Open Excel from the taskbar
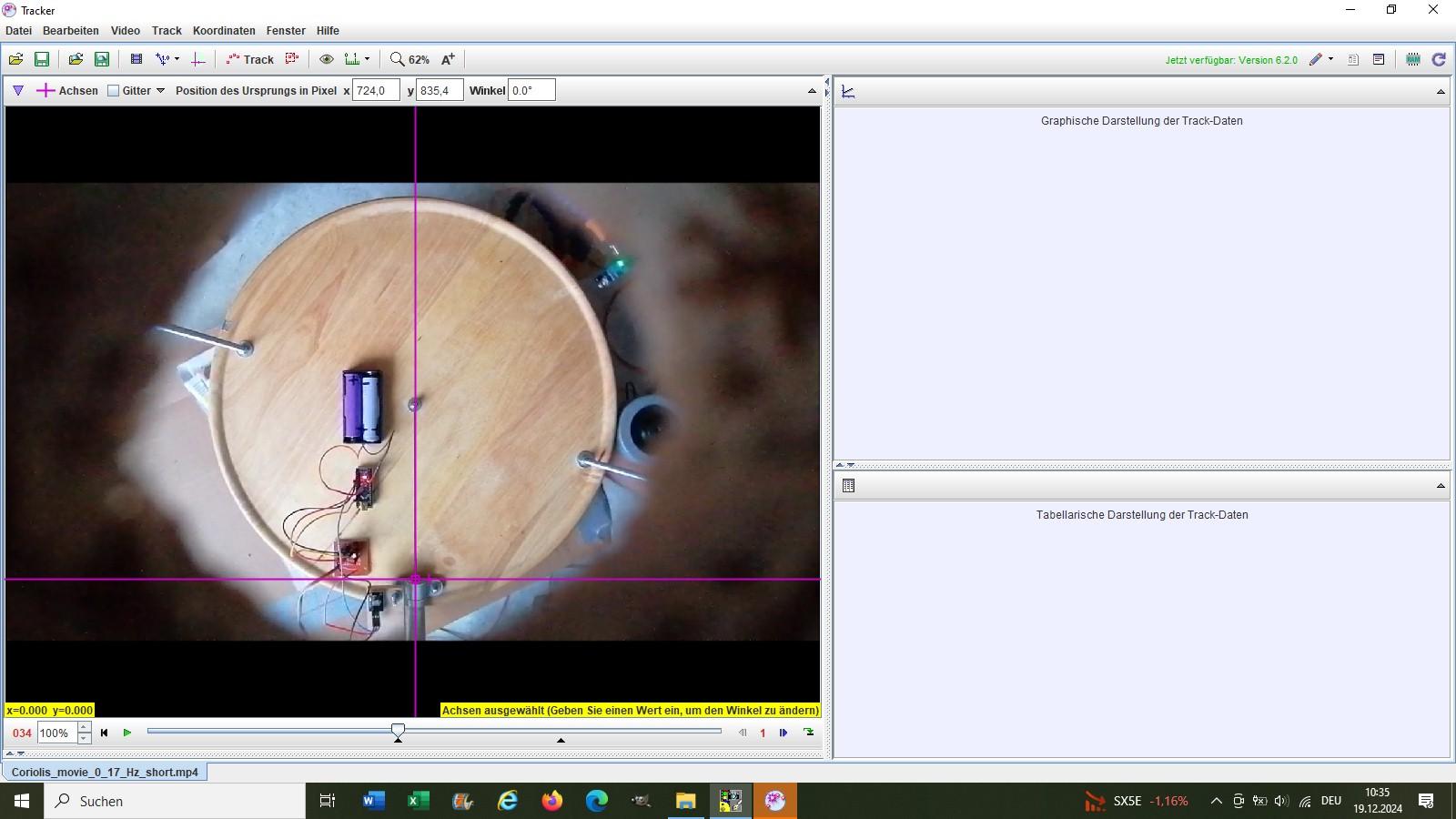Screen dimensions: 1456x819 pos(418,801)
